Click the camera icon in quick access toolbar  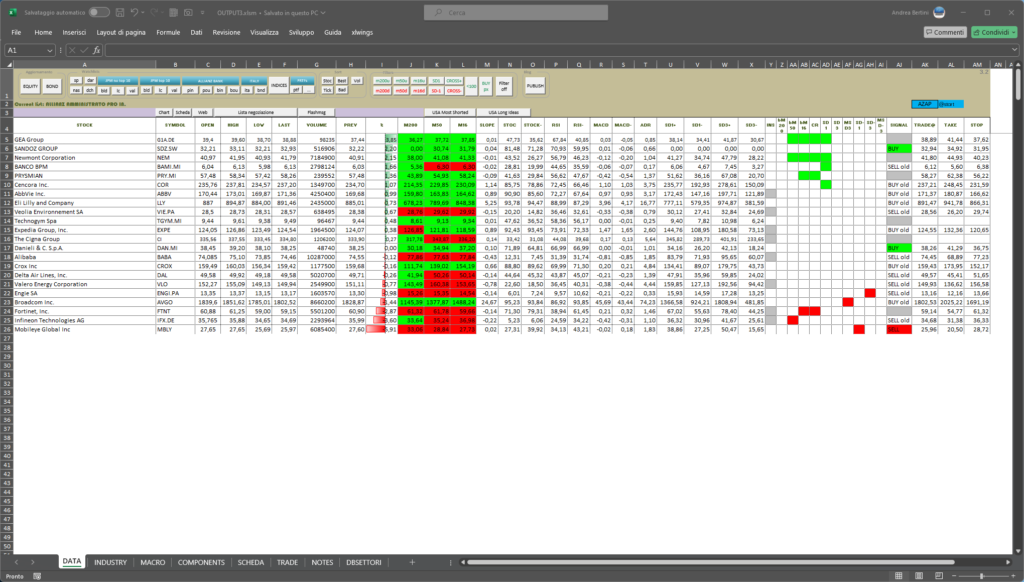tap(188, 12)
